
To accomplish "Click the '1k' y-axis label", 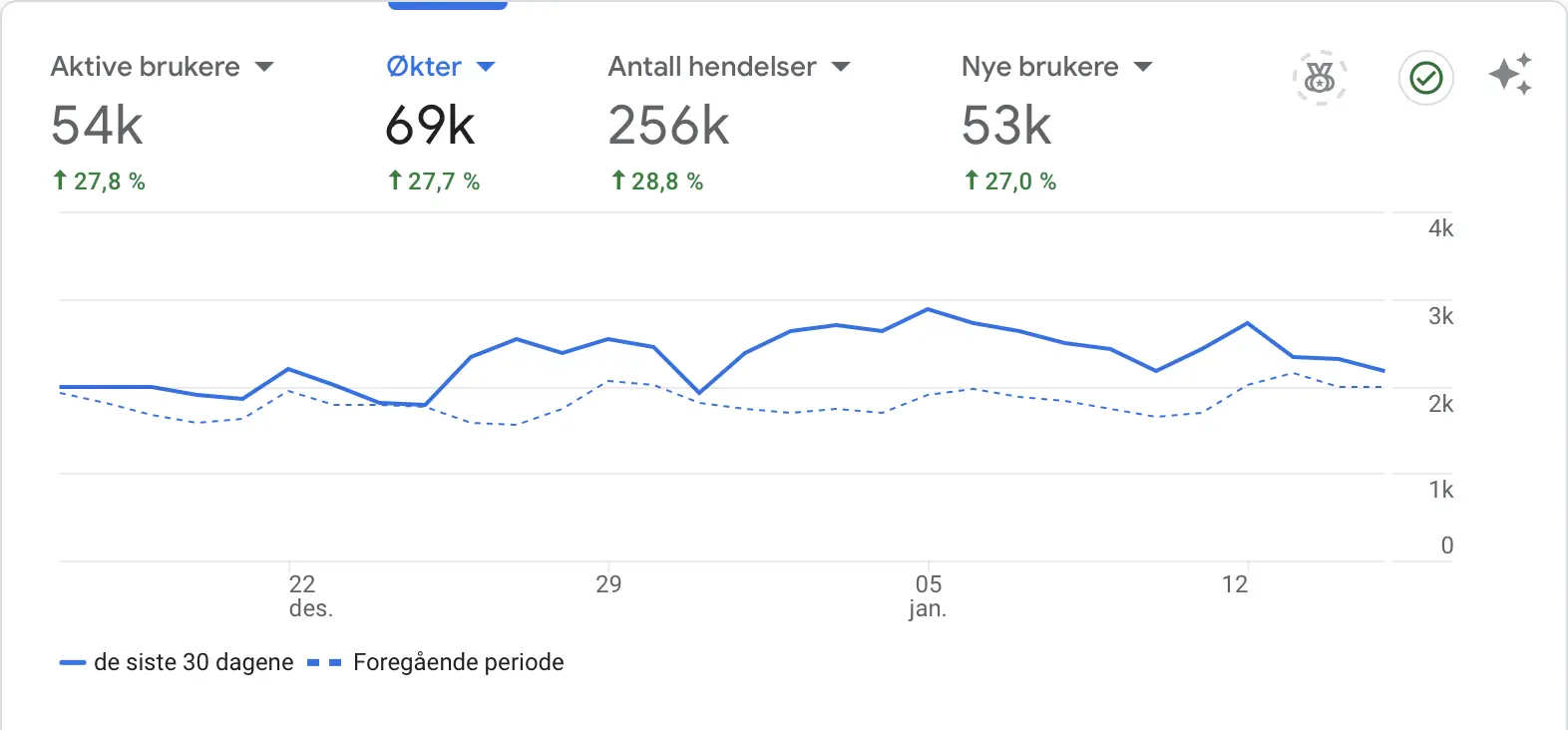I will click(x=1440, y=490).
